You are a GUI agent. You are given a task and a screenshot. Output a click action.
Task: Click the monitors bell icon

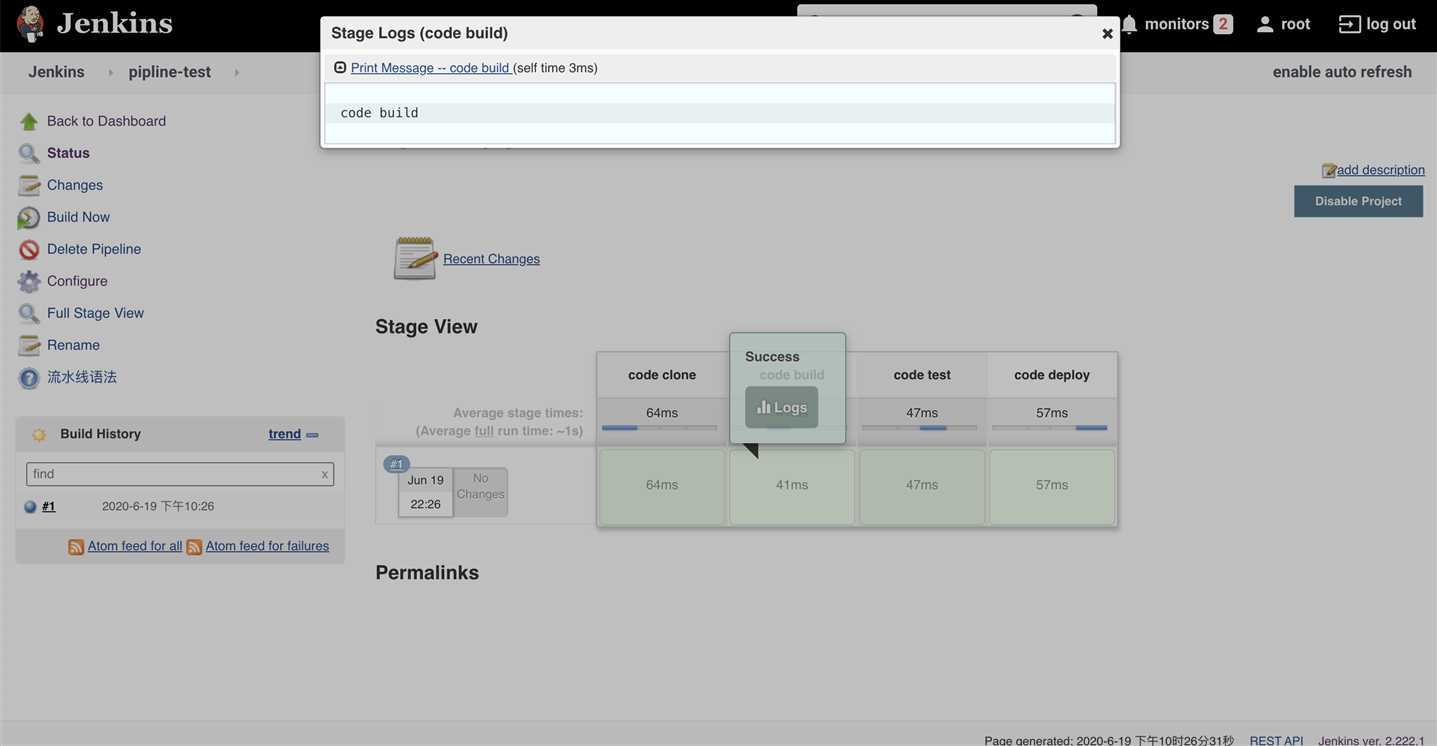pos(1129,24)
